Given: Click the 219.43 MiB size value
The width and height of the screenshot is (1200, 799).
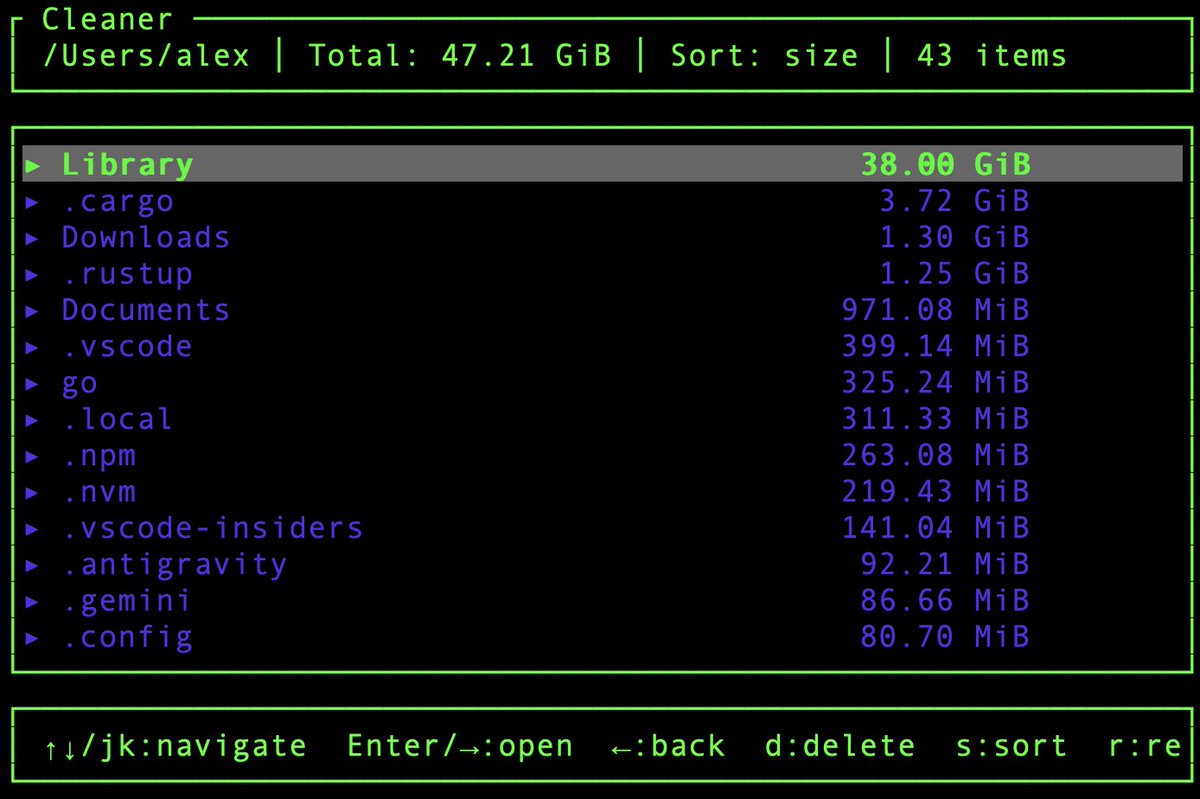Looking at the screenshot, I should click(936, 491).
